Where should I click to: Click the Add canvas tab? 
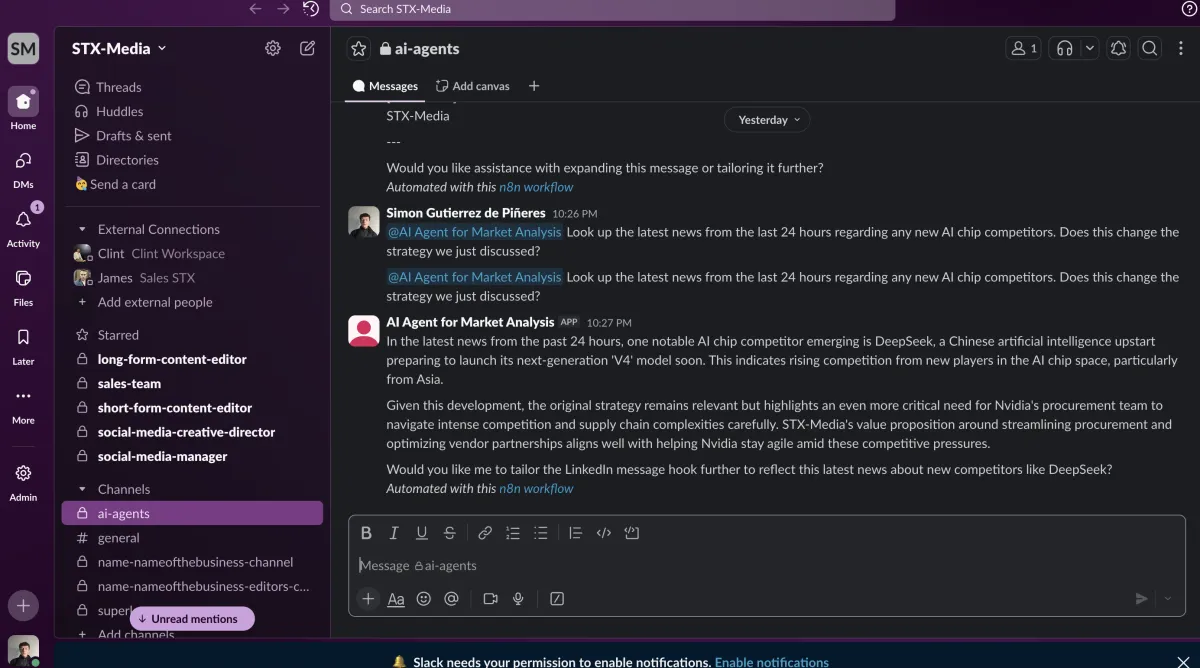(473, 86)
